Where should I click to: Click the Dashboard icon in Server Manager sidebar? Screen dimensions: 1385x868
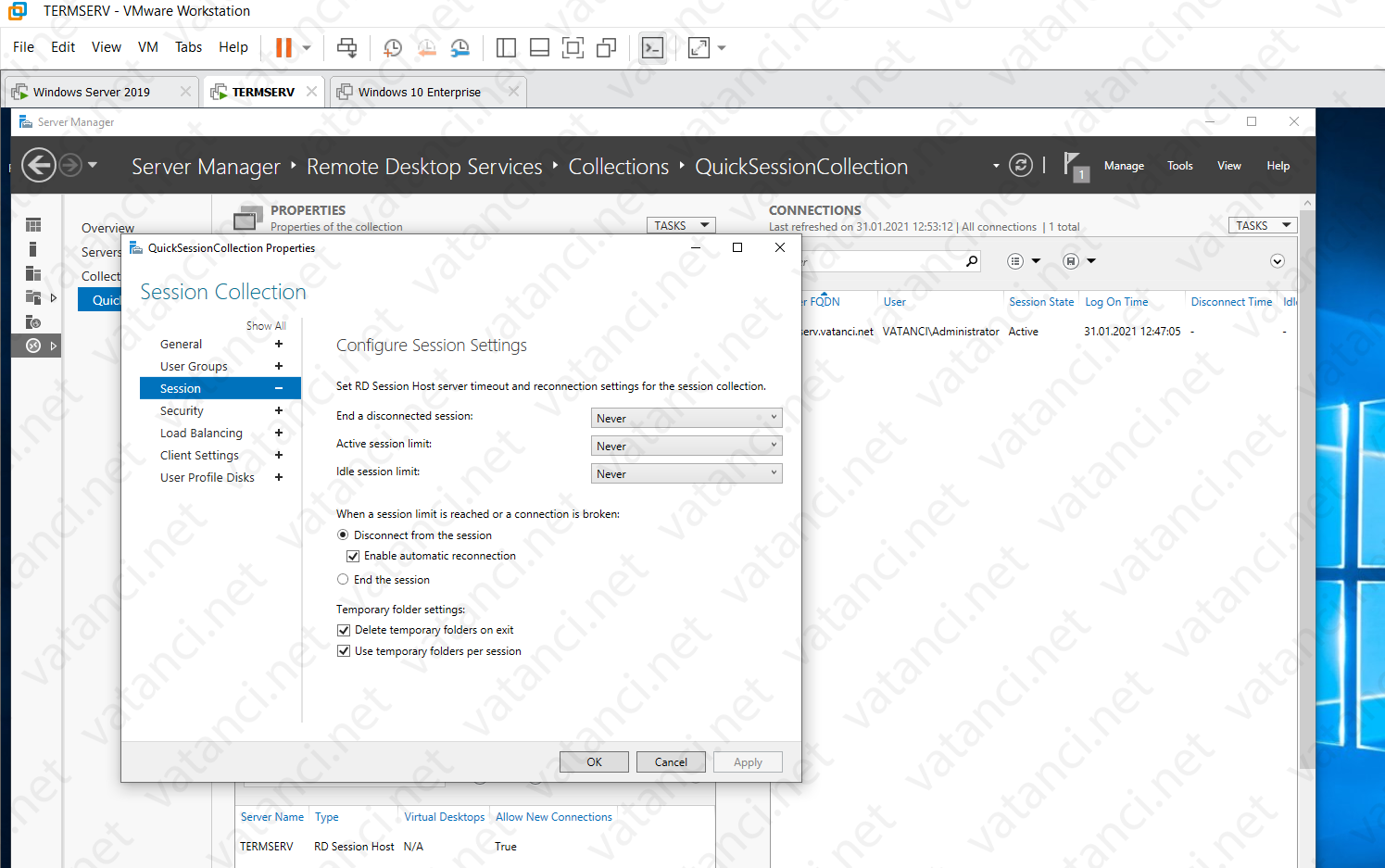(x=33, y=225)
